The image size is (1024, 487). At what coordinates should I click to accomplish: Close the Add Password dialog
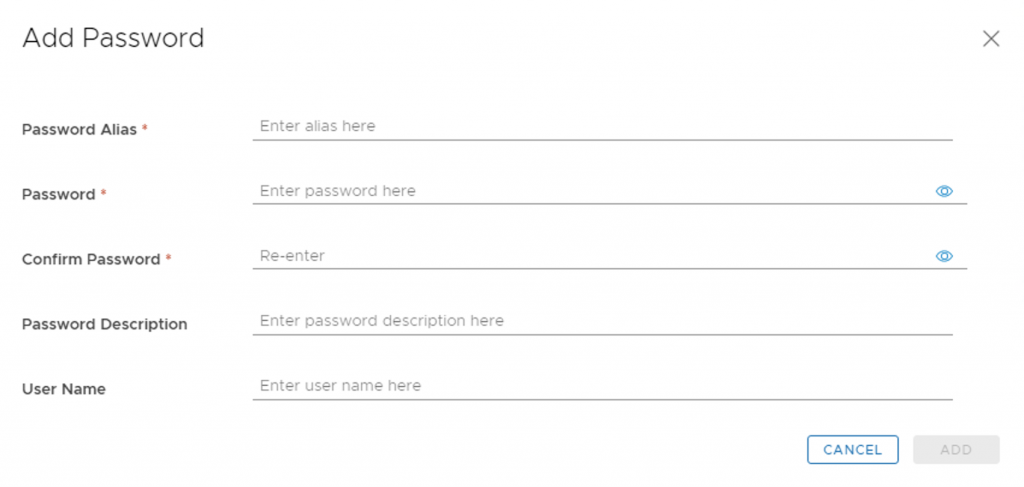[x=991, y=39]
